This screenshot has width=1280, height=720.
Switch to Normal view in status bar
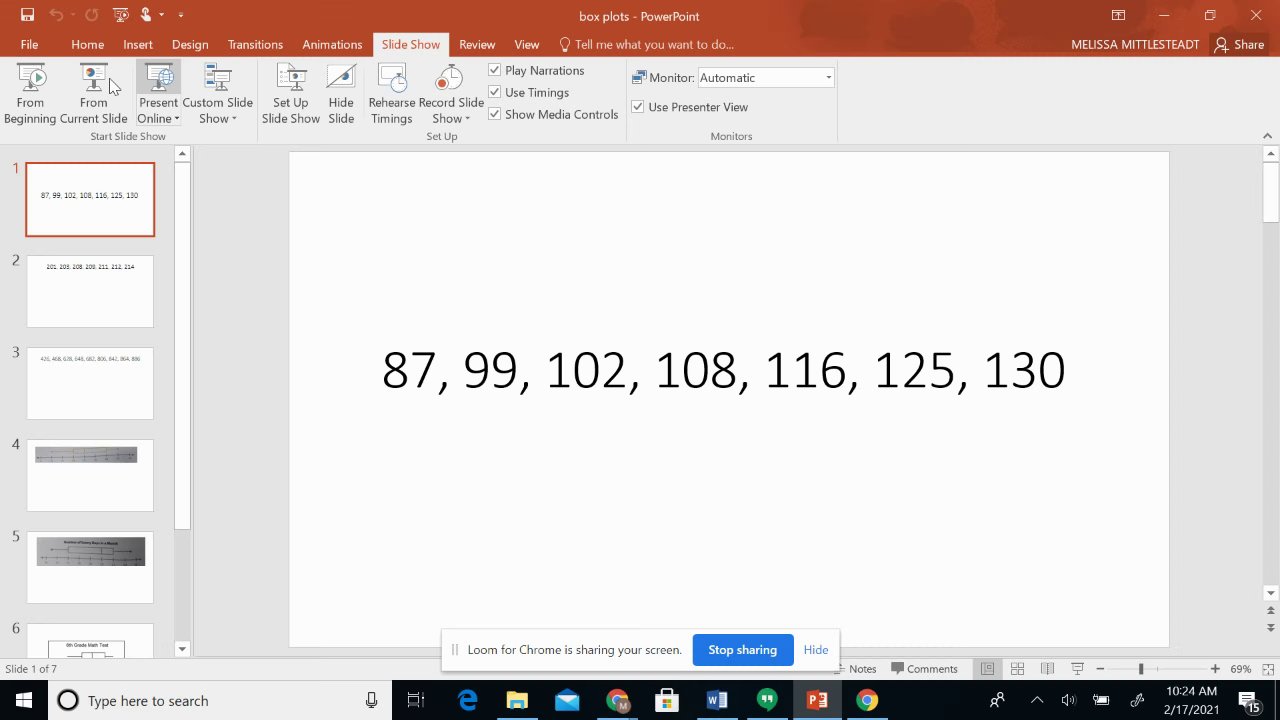point(987,669)
